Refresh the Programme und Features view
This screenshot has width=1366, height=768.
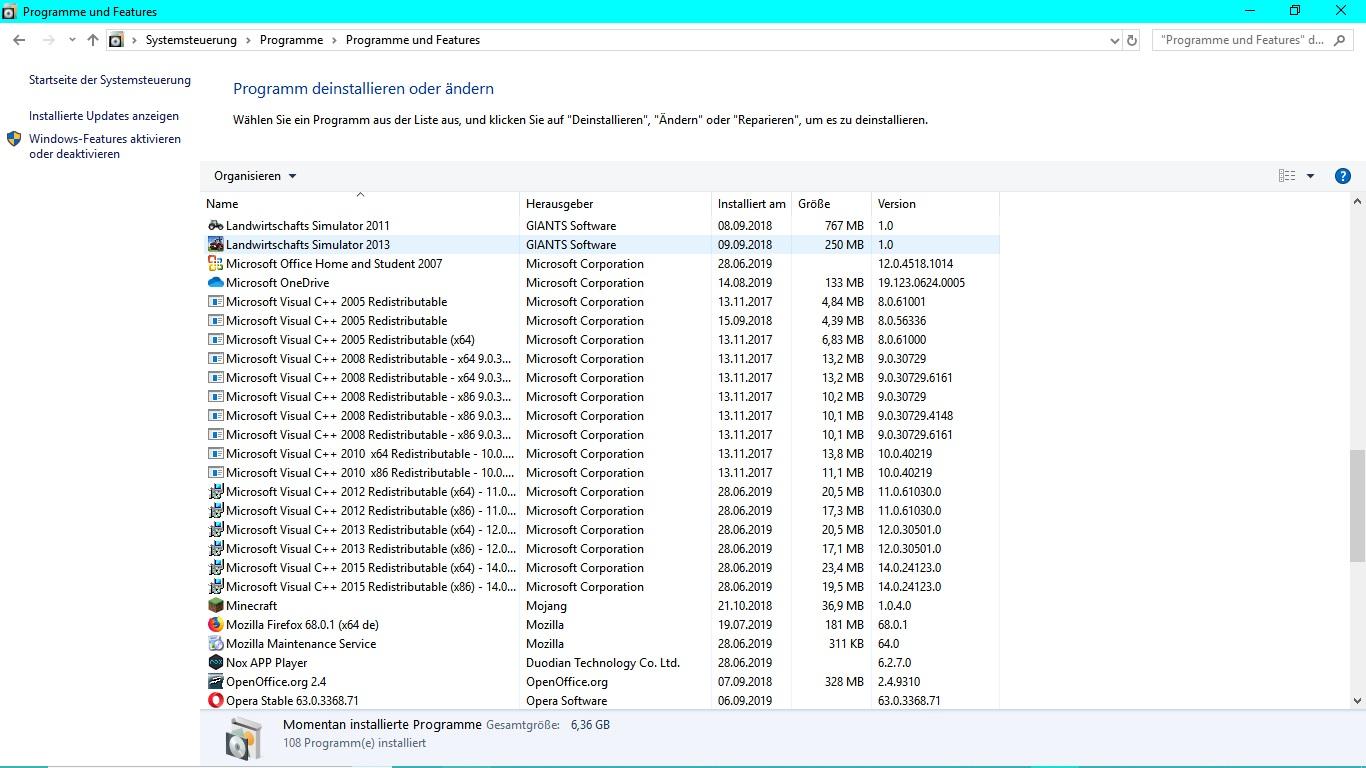1132,40
